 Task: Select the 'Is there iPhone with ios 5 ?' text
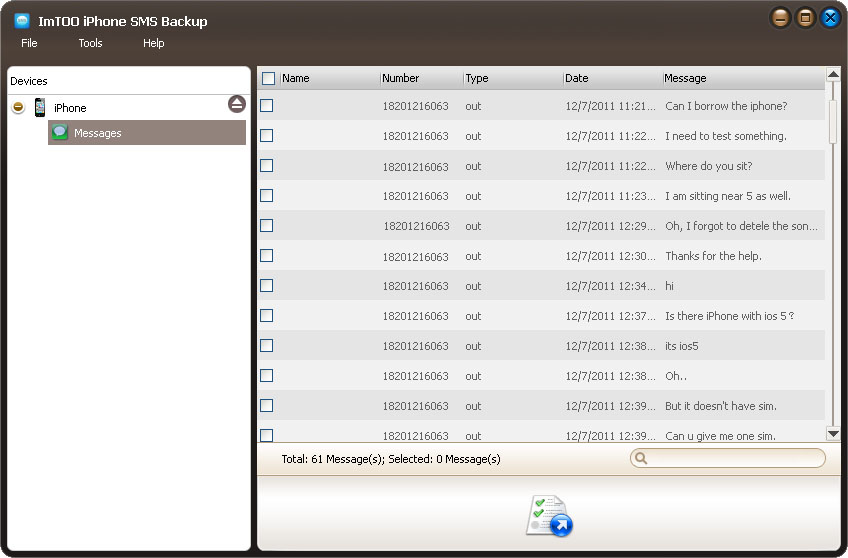point(730,316)
